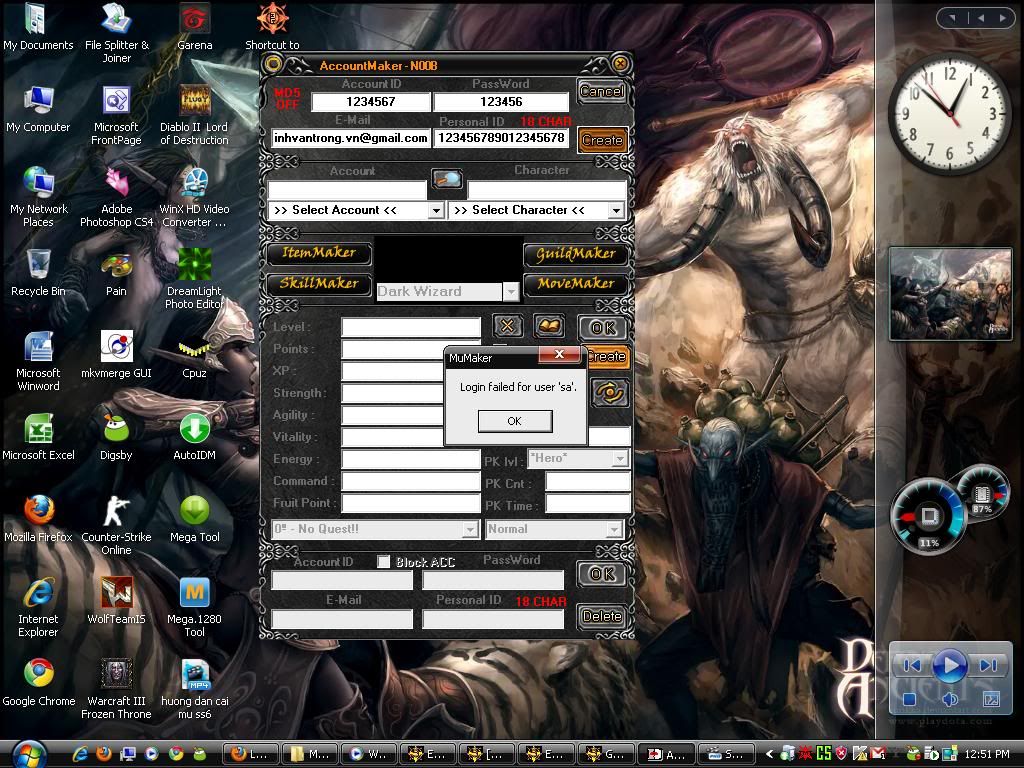The height and width of the screenshot is (768, 1024).
Task: Open File Splitter & Joiner desktop icon
Action: click(x=117, y=33)
